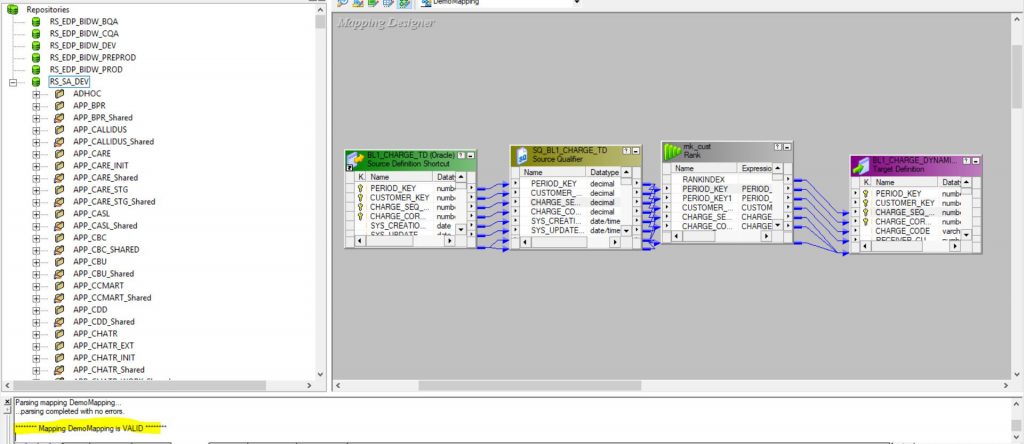This screenshot has height=444, width=1024.
Task: Expand the ADHOC folder
Action: pos(36,94)
